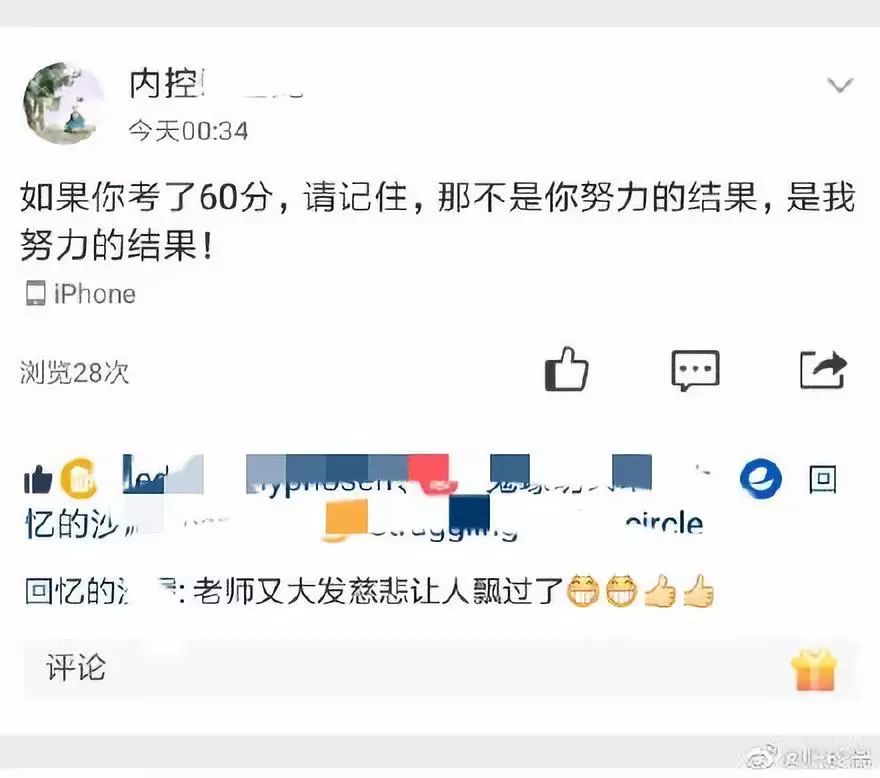
Task: Open the yellow C avatar liker profile
Action: coord(78,479)
